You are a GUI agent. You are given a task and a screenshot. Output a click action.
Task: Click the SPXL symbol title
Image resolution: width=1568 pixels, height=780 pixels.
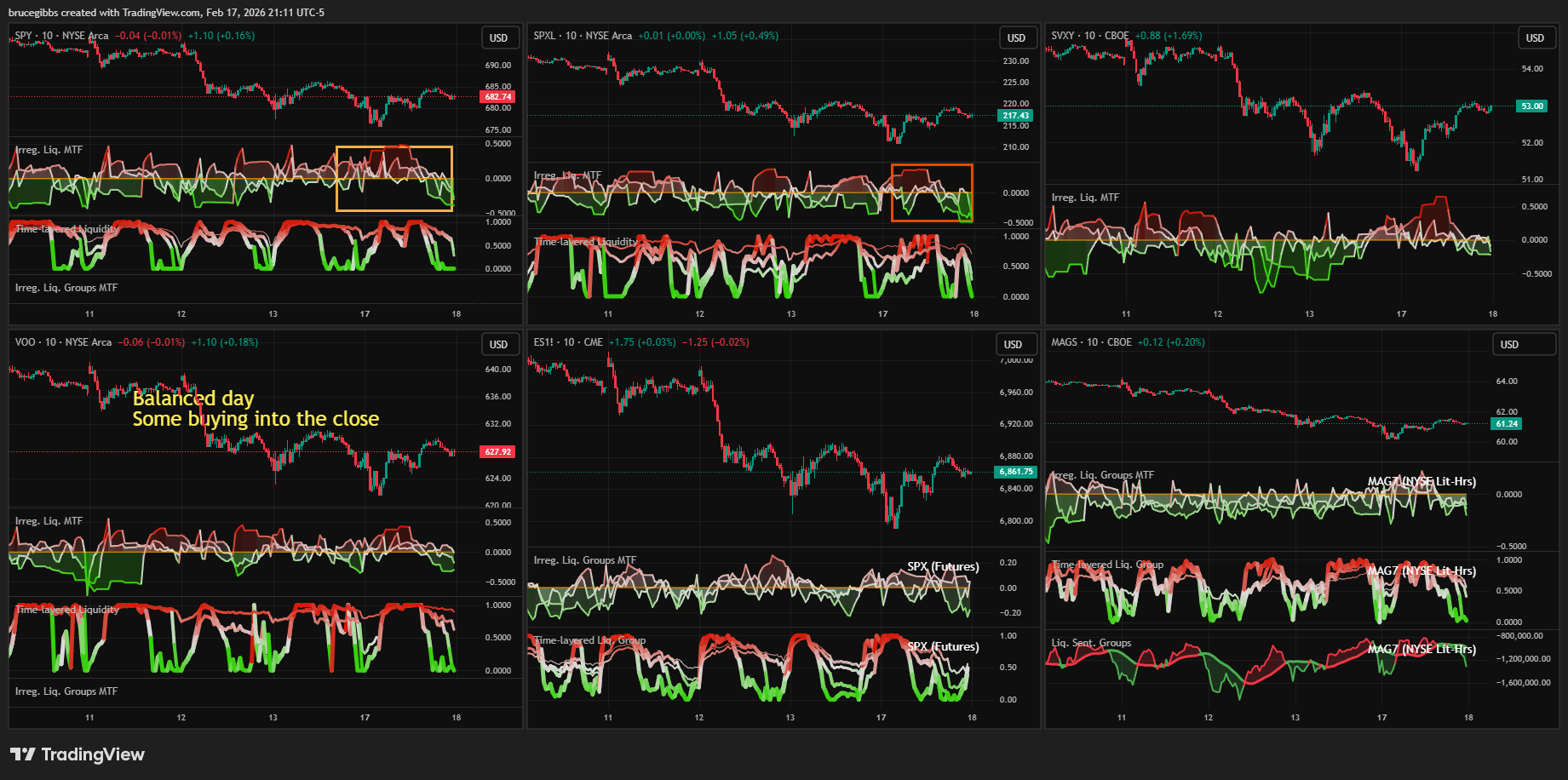coord(544,36)
